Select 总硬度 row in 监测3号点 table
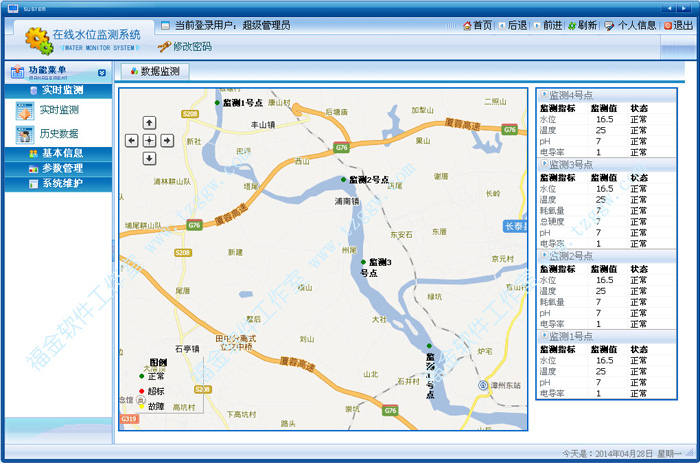This screenshot has height=463, width=700. coord(606,222)
